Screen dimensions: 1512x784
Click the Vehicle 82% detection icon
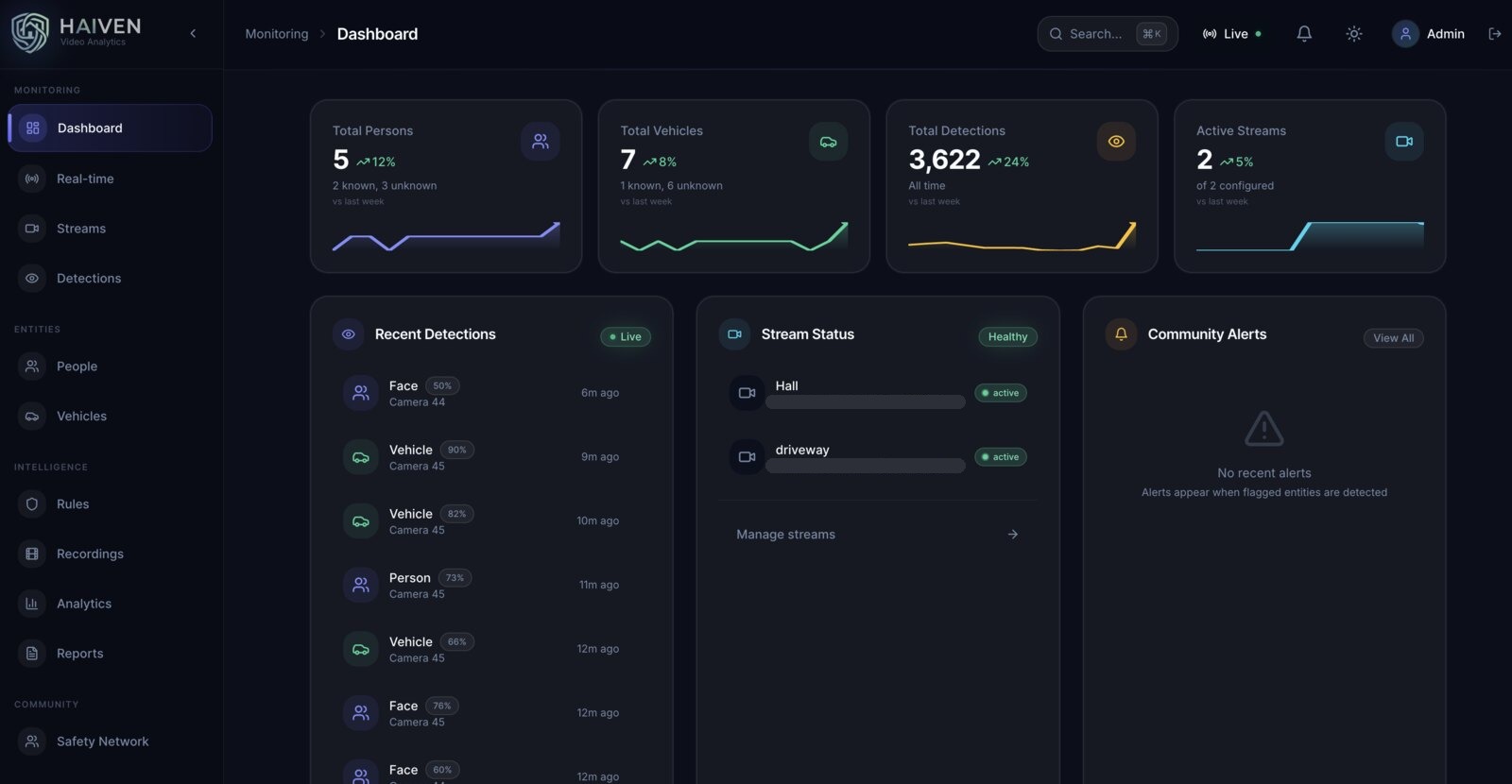click(361, 521)
